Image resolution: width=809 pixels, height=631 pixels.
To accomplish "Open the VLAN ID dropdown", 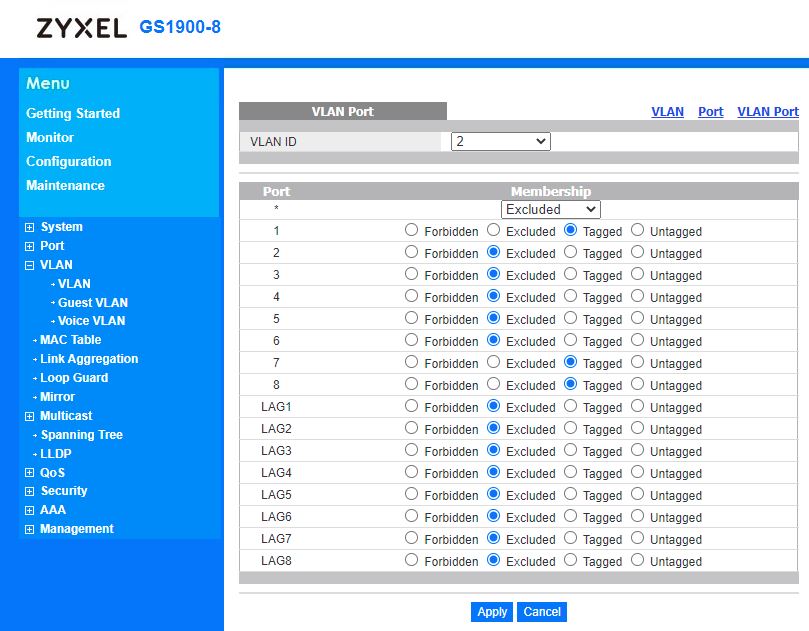I will coord(500,142).
